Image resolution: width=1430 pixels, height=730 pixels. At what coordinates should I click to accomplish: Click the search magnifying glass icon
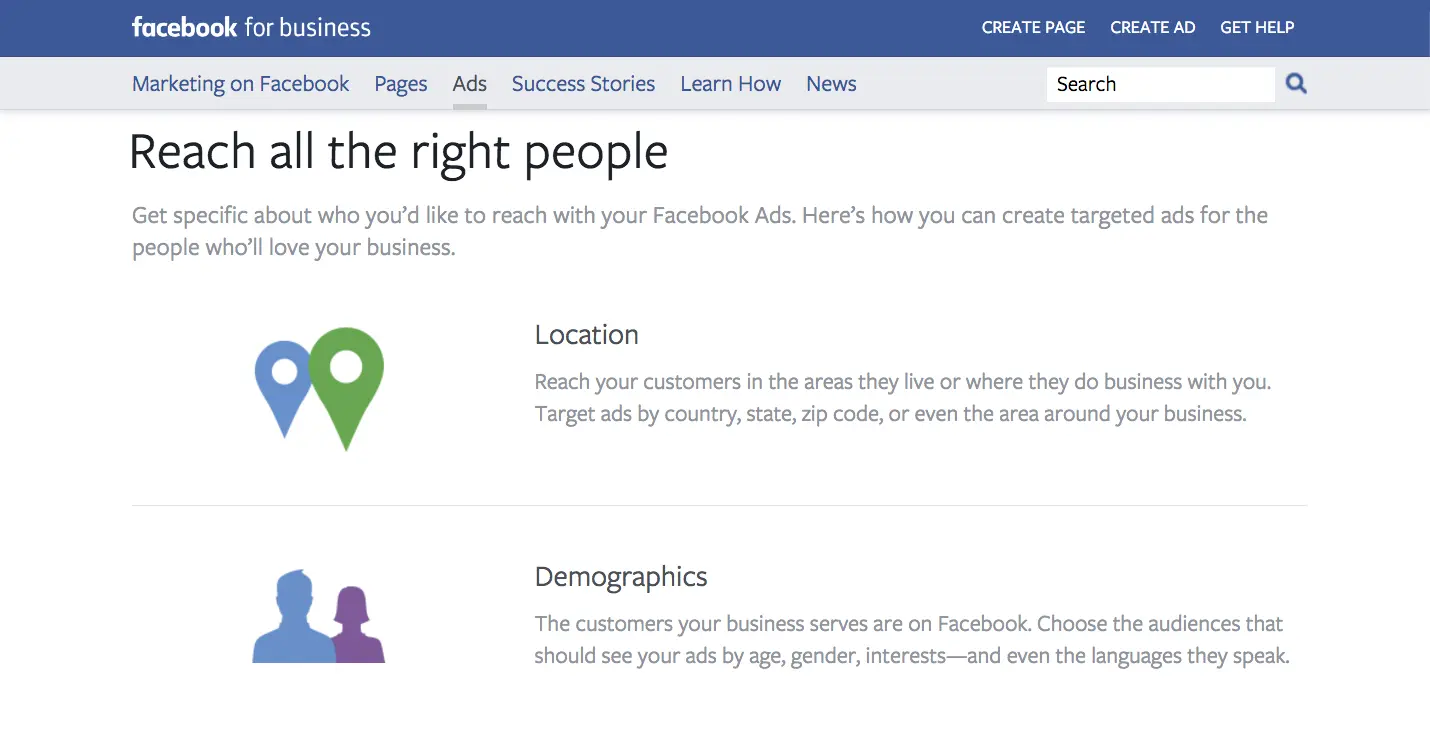point(1296,84)
